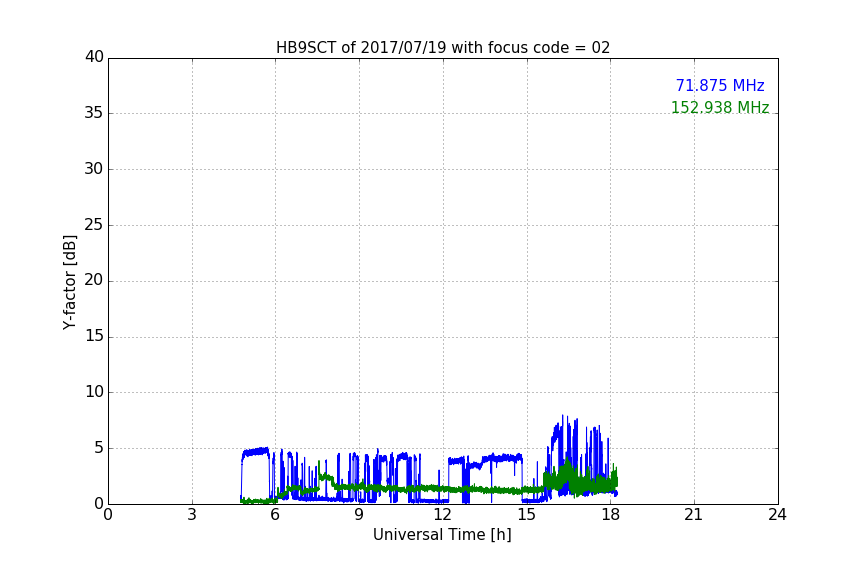Image resolution: width=864 pixels, height=576 pixels.
Task: Click the y-axis tick label '35'
Action: 94,113
